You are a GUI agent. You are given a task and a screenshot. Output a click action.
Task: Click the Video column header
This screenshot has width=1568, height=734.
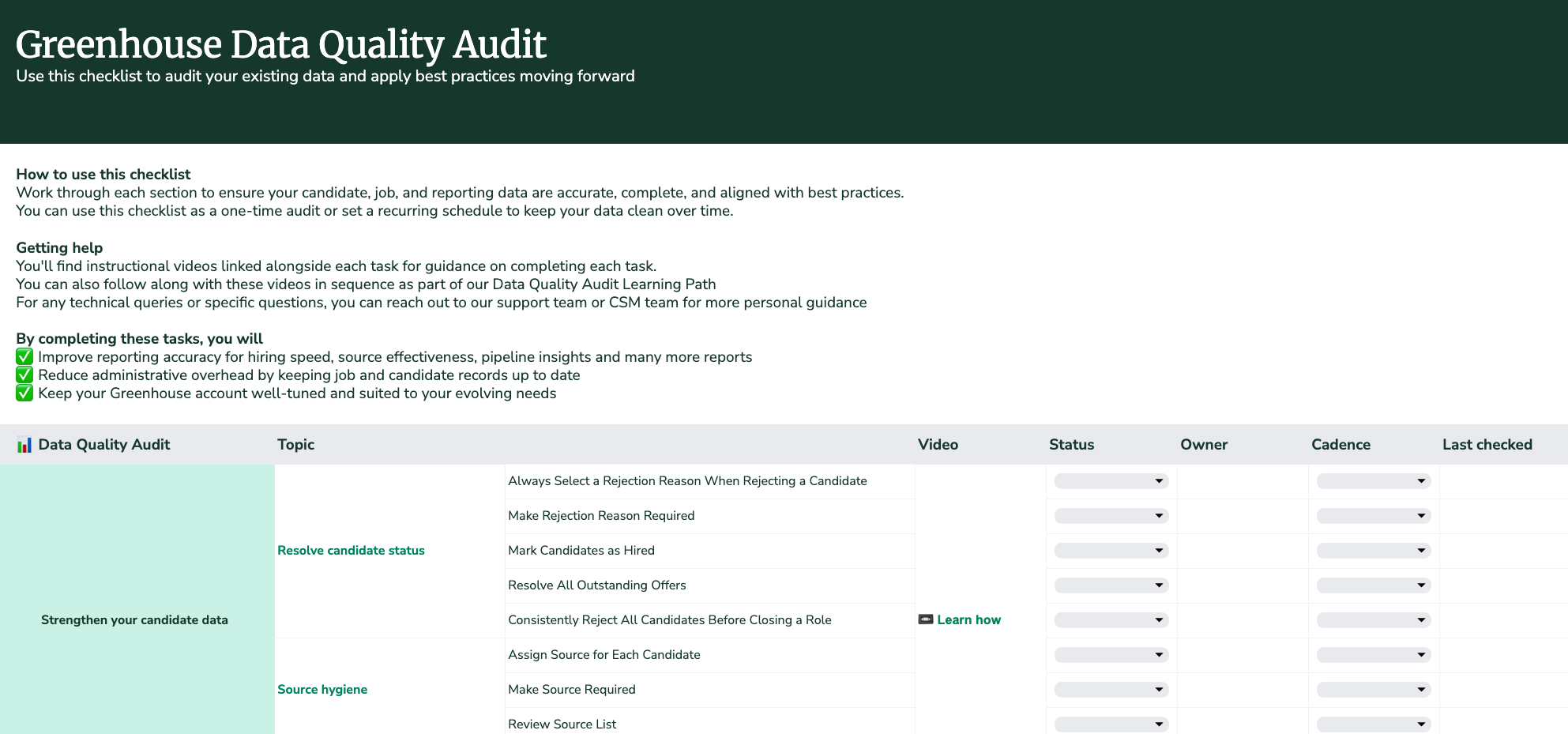tap(938, 445)
